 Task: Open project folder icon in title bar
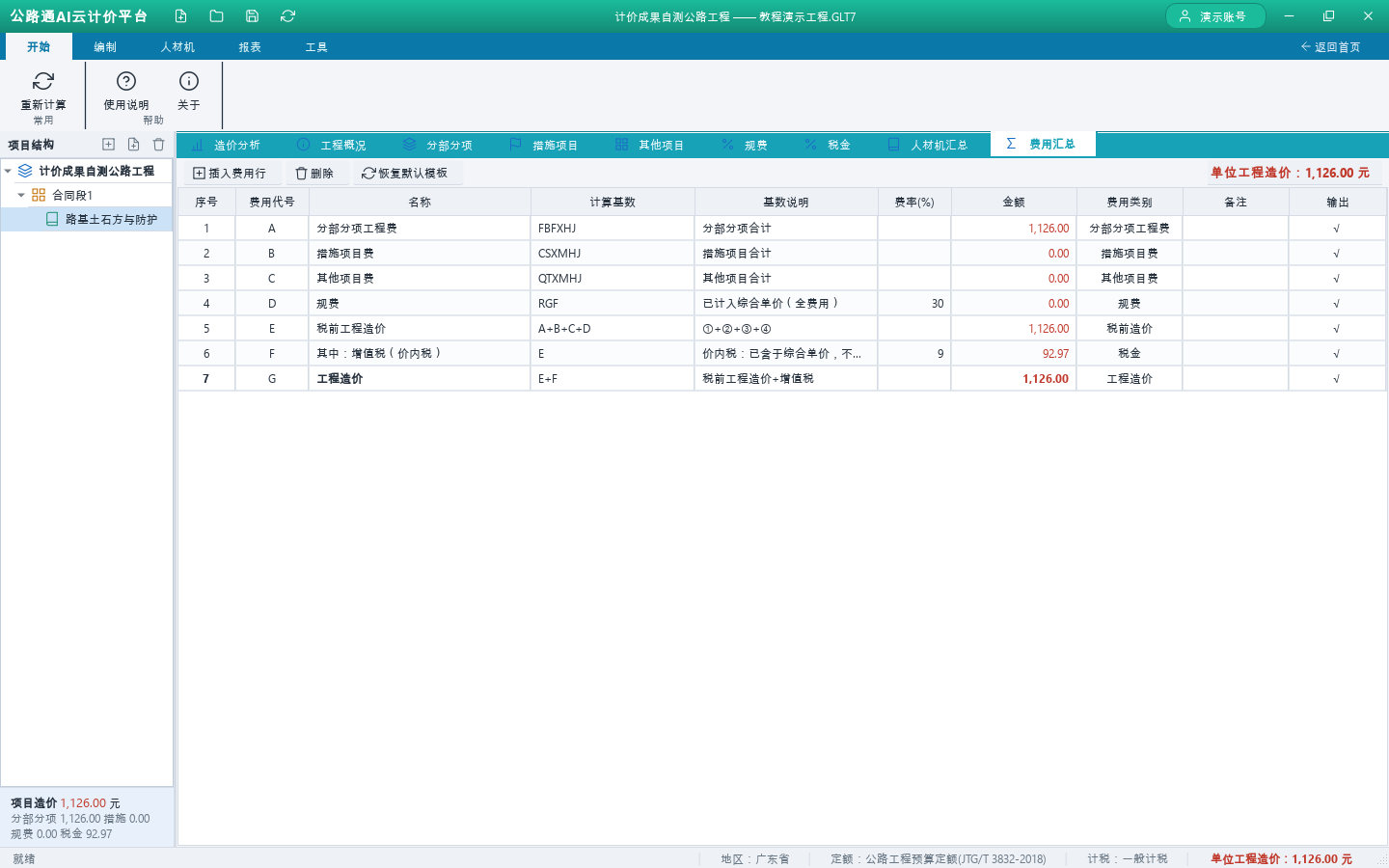point(216,16)
